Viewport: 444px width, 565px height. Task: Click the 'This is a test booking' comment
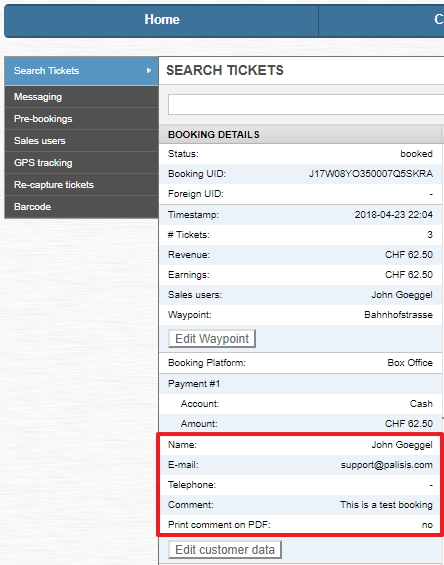386,505
